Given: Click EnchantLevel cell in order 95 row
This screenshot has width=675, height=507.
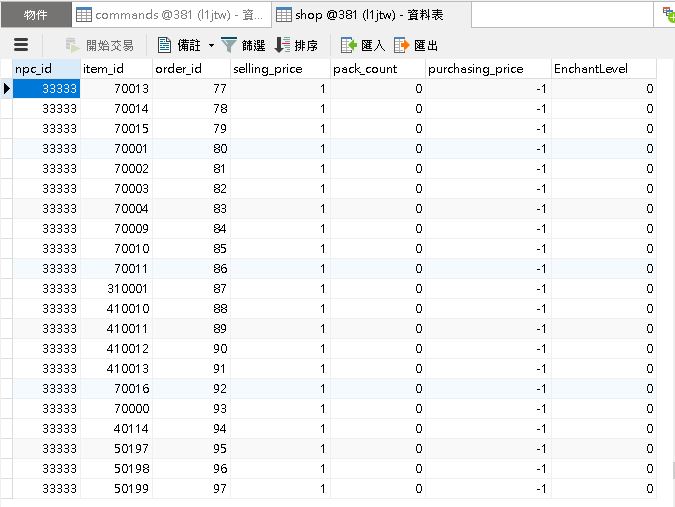Looking at the screenshot, I should click(x=604, y=448).
